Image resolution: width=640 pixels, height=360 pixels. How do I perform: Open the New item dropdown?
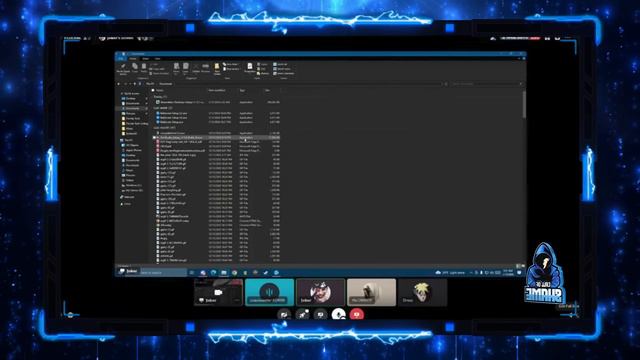point(231,64)
